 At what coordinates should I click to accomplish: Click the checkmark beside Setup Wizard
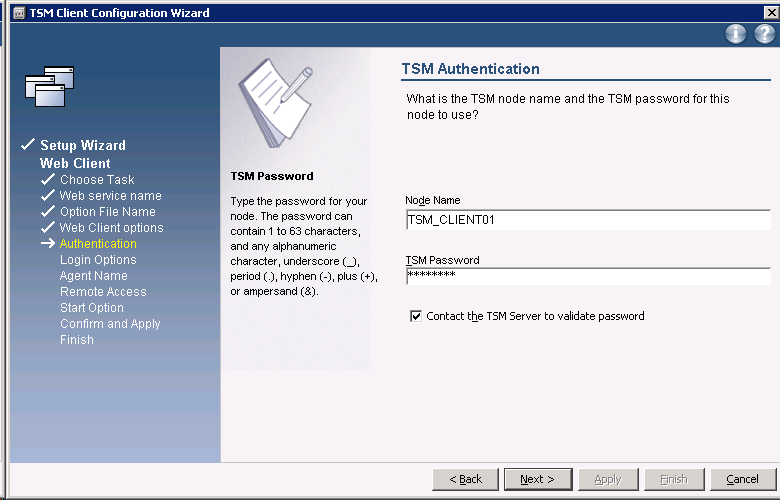tap(28, 146)
